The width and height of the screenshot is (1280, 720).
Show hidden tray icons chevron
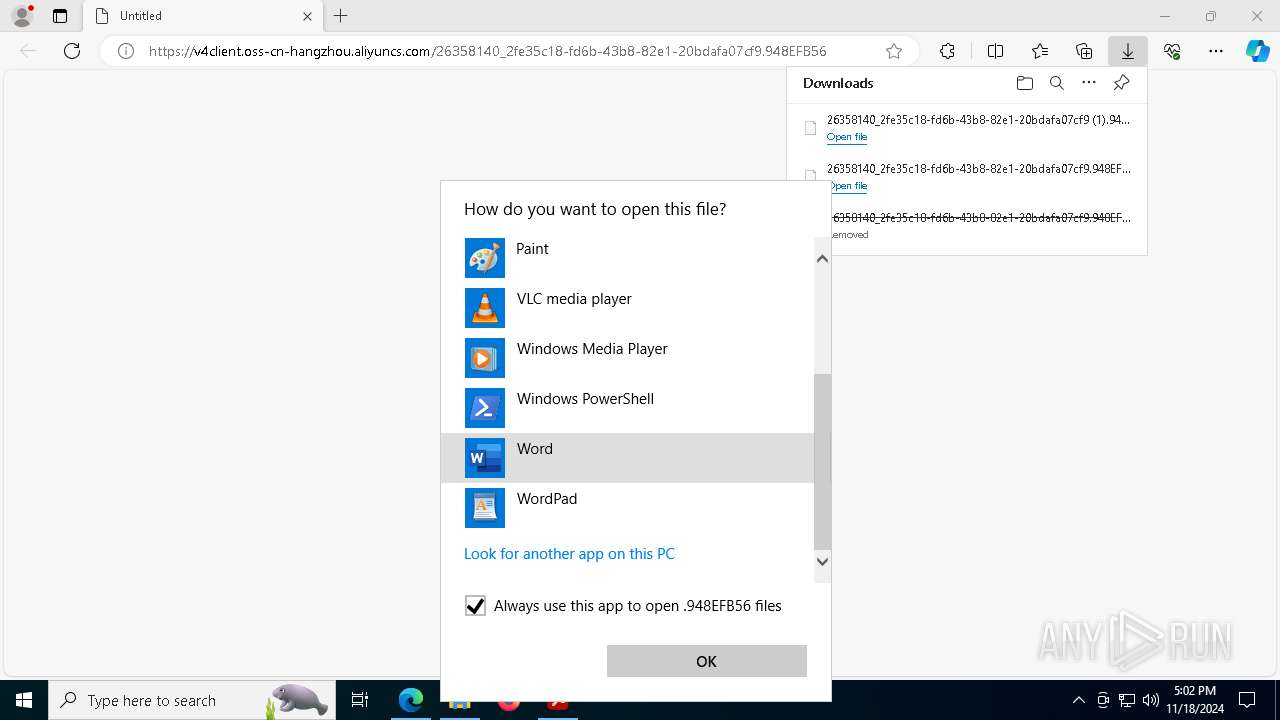(x=1078, y=700)
